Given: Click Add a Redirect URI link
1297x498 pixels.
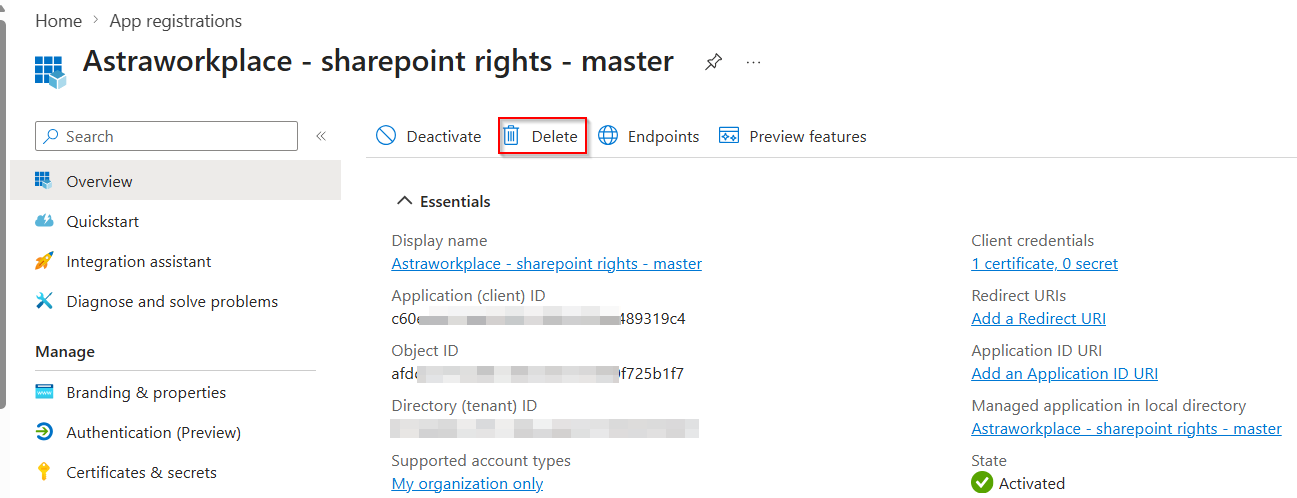Looking at the screenshot, I should [1038, 319].
